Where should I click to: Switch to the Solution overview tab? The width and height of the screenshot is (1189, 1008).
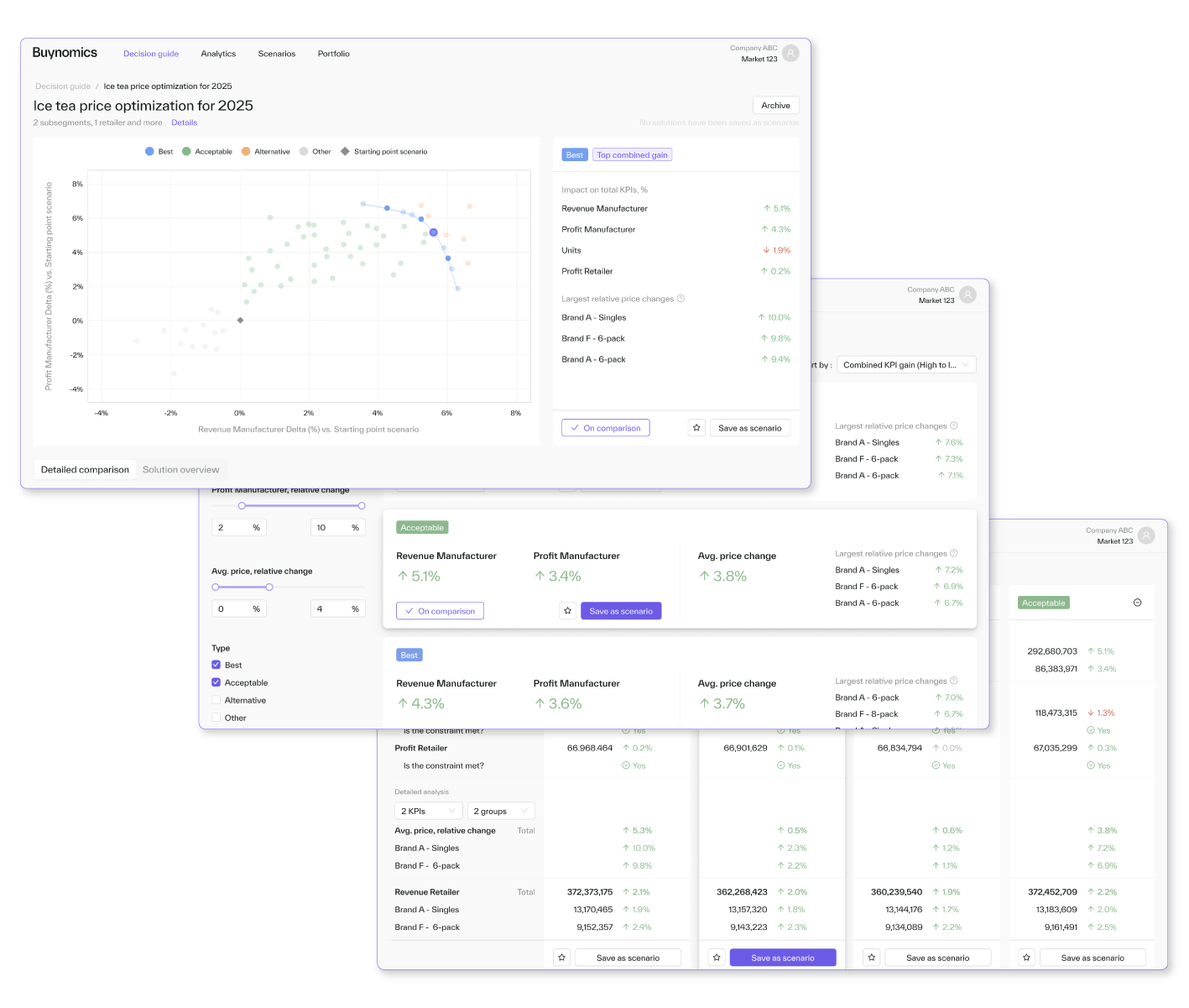180,470
